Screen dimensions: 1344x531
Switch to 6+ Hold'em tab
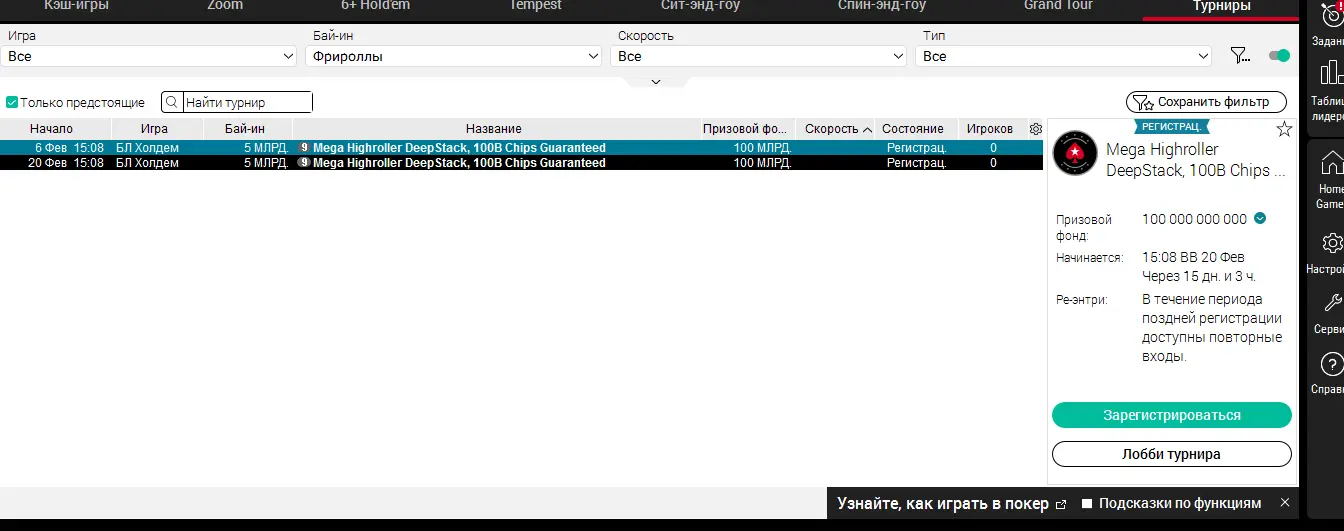376,6
